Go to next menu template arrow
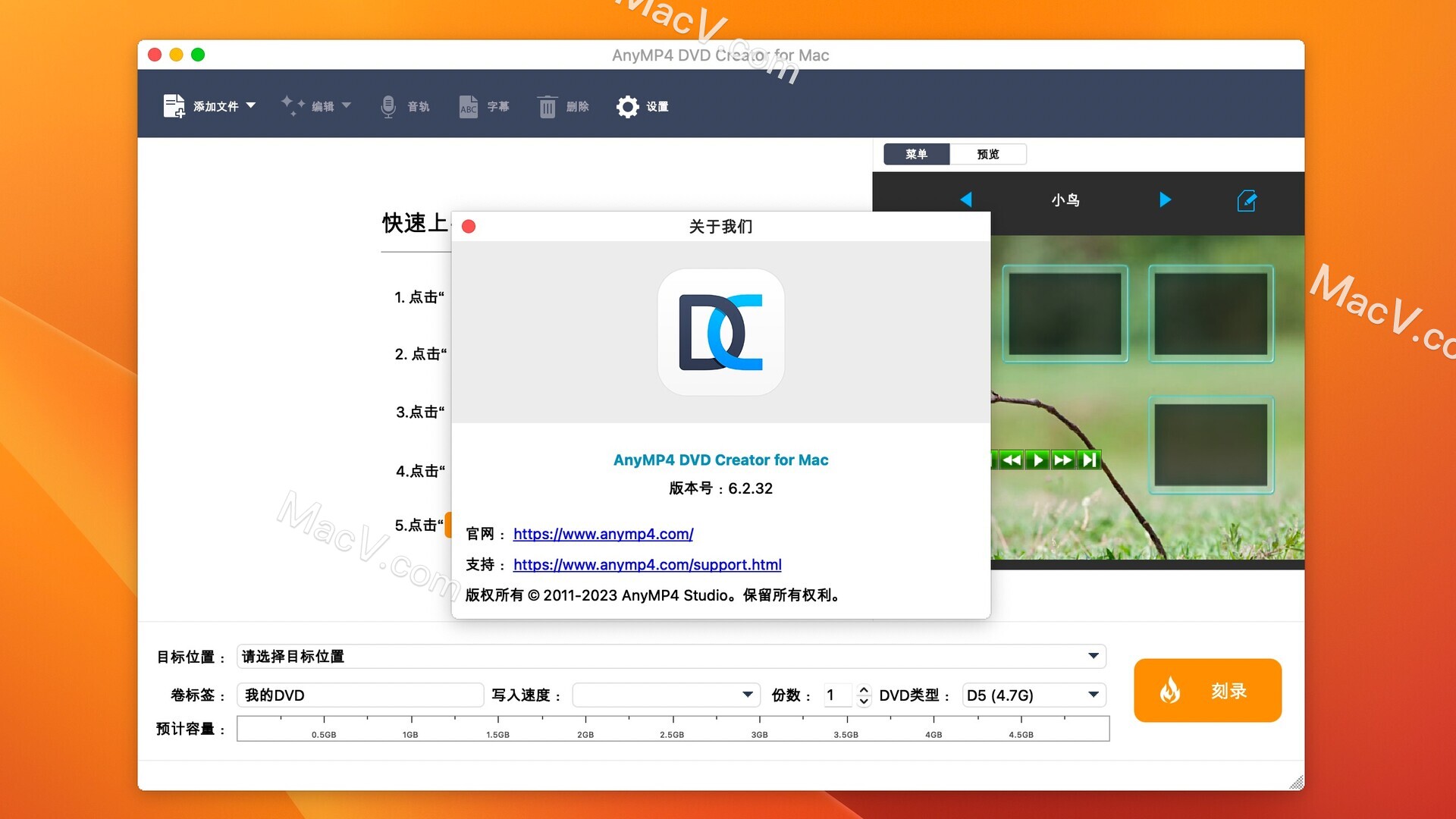The image size is (1456, 819). pos(1166,199)
